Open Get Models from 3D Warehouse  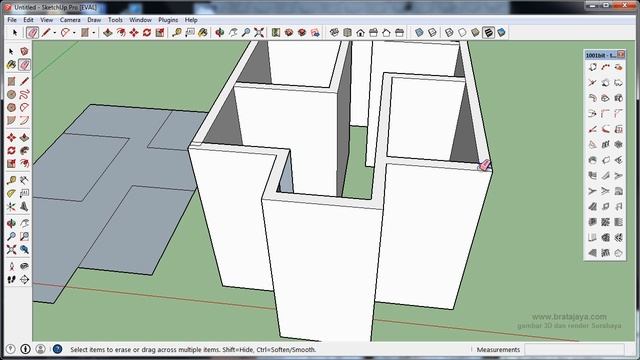(289, 33)
